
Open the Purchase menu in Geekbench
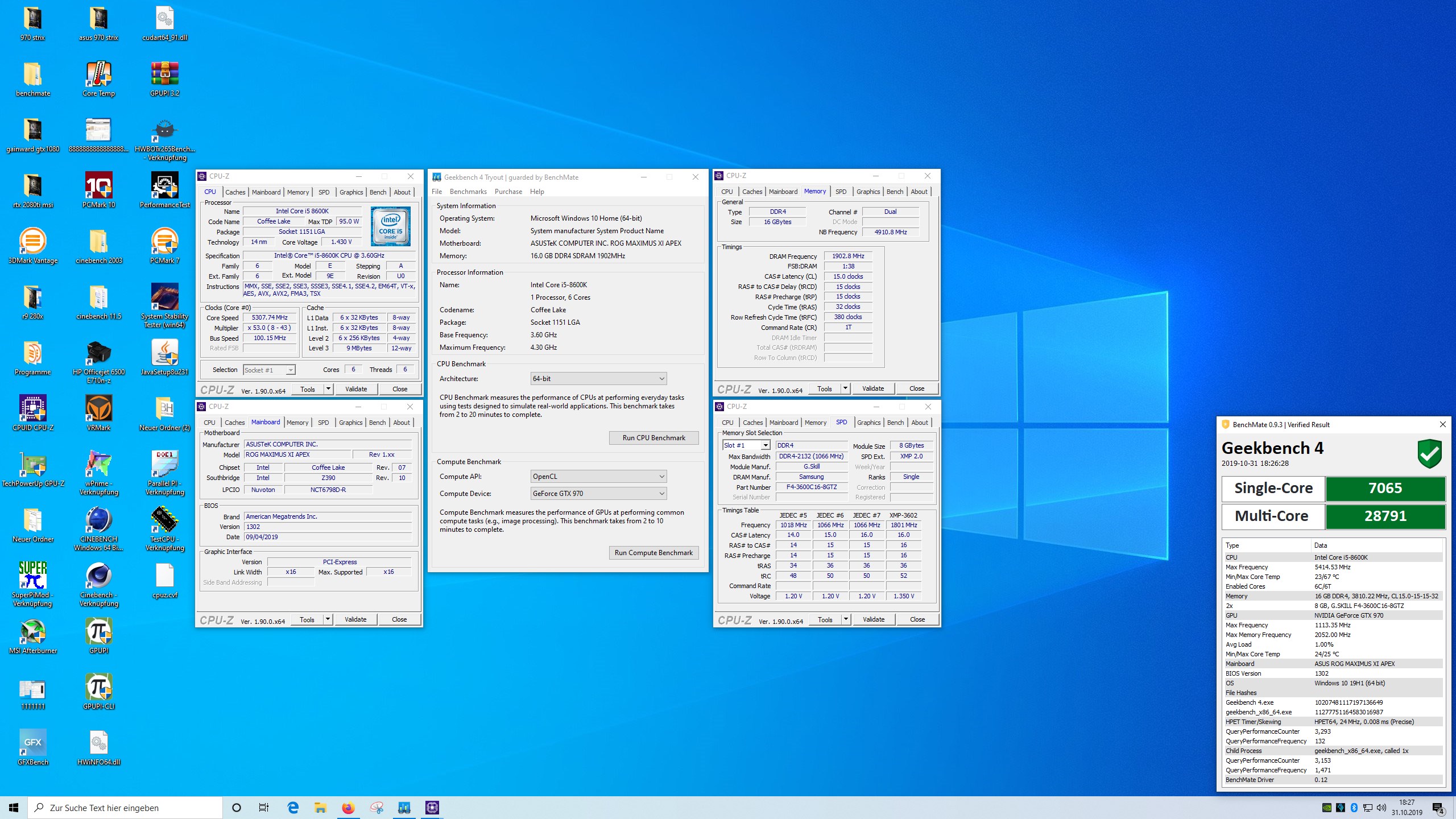point(508,192)
